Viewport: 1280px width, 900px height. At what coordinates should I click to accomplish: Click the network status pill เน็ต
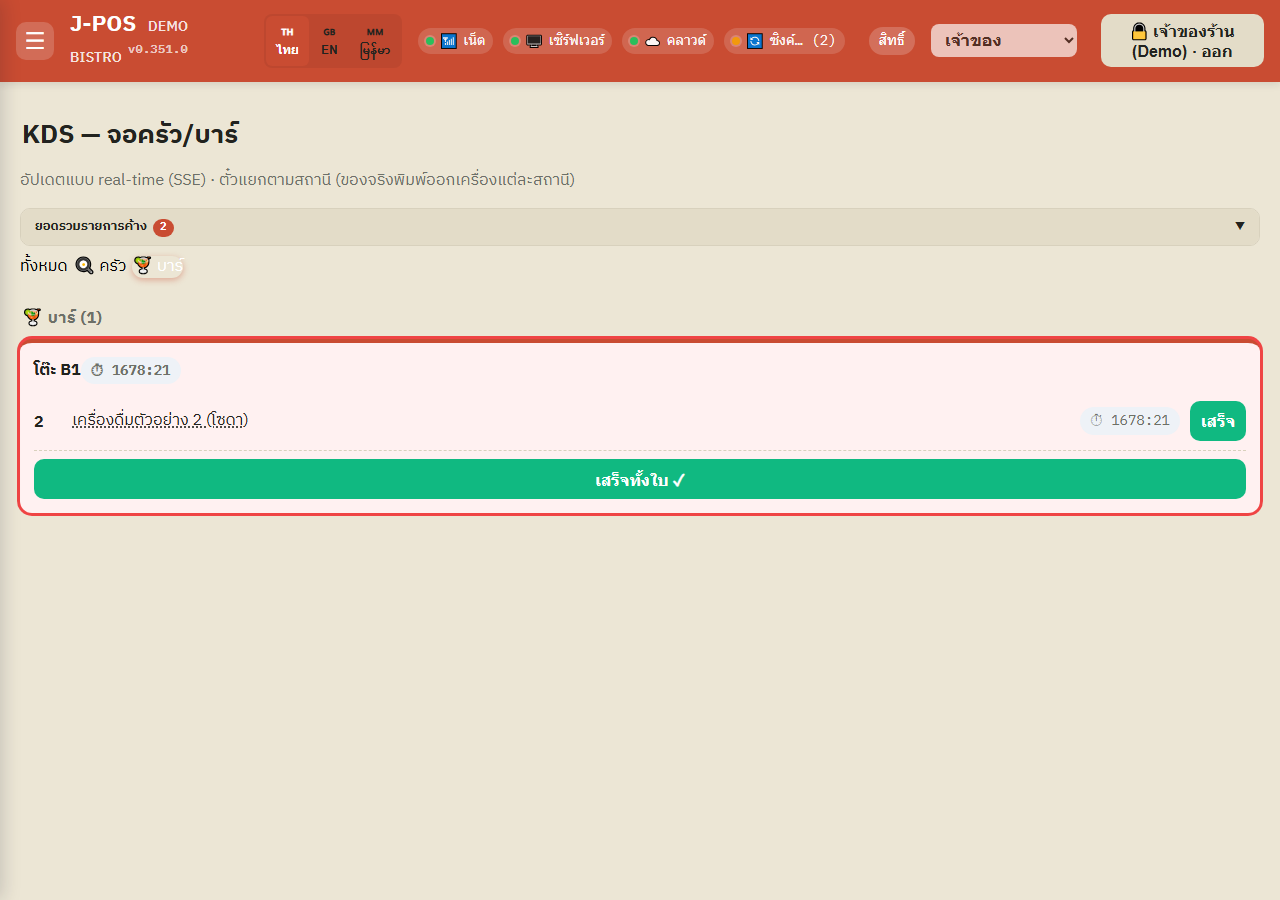(x=455, y=41)
